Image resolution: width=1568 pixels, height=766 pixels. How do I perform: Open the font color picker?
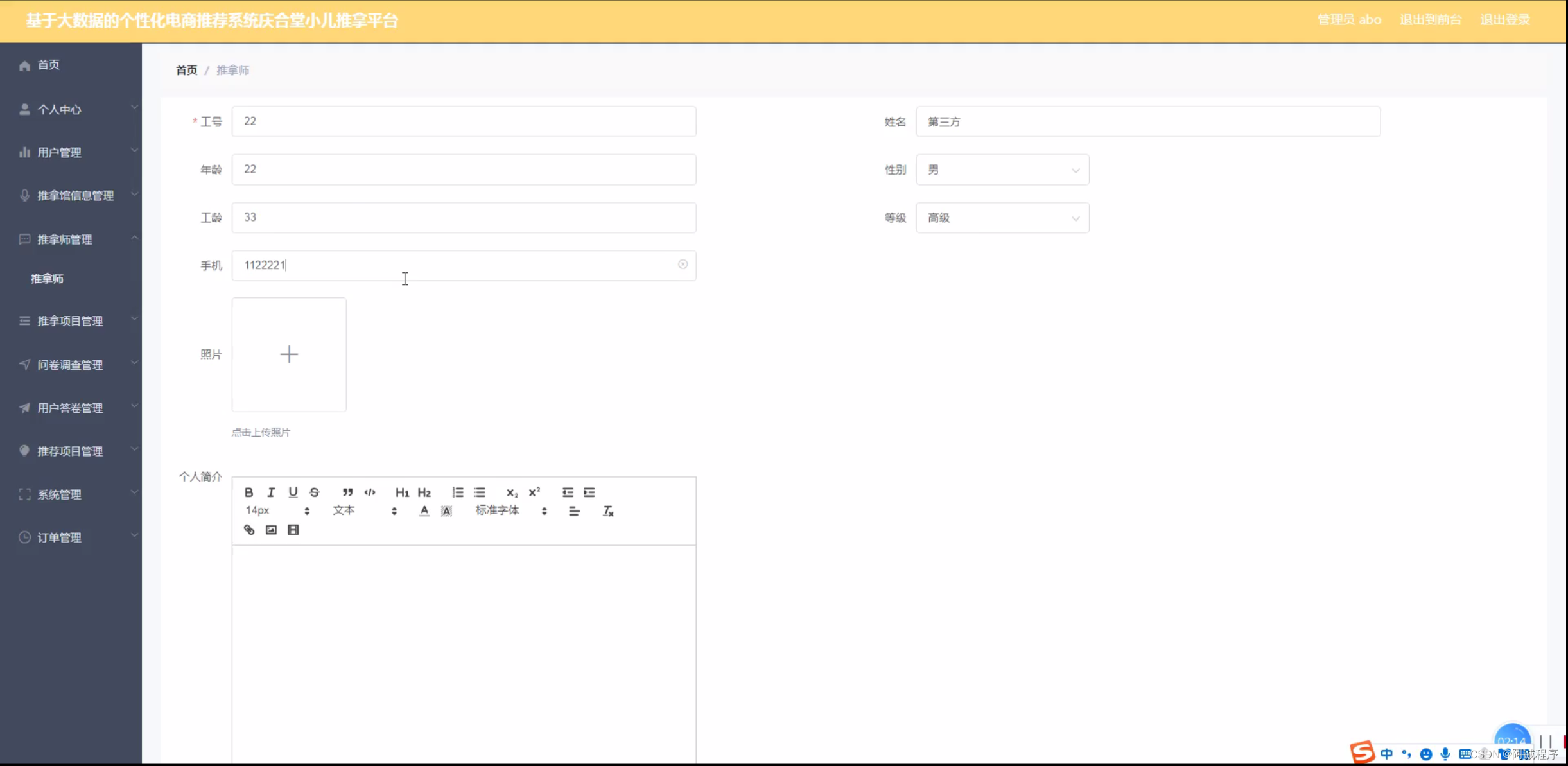click(x=424, y=510)
